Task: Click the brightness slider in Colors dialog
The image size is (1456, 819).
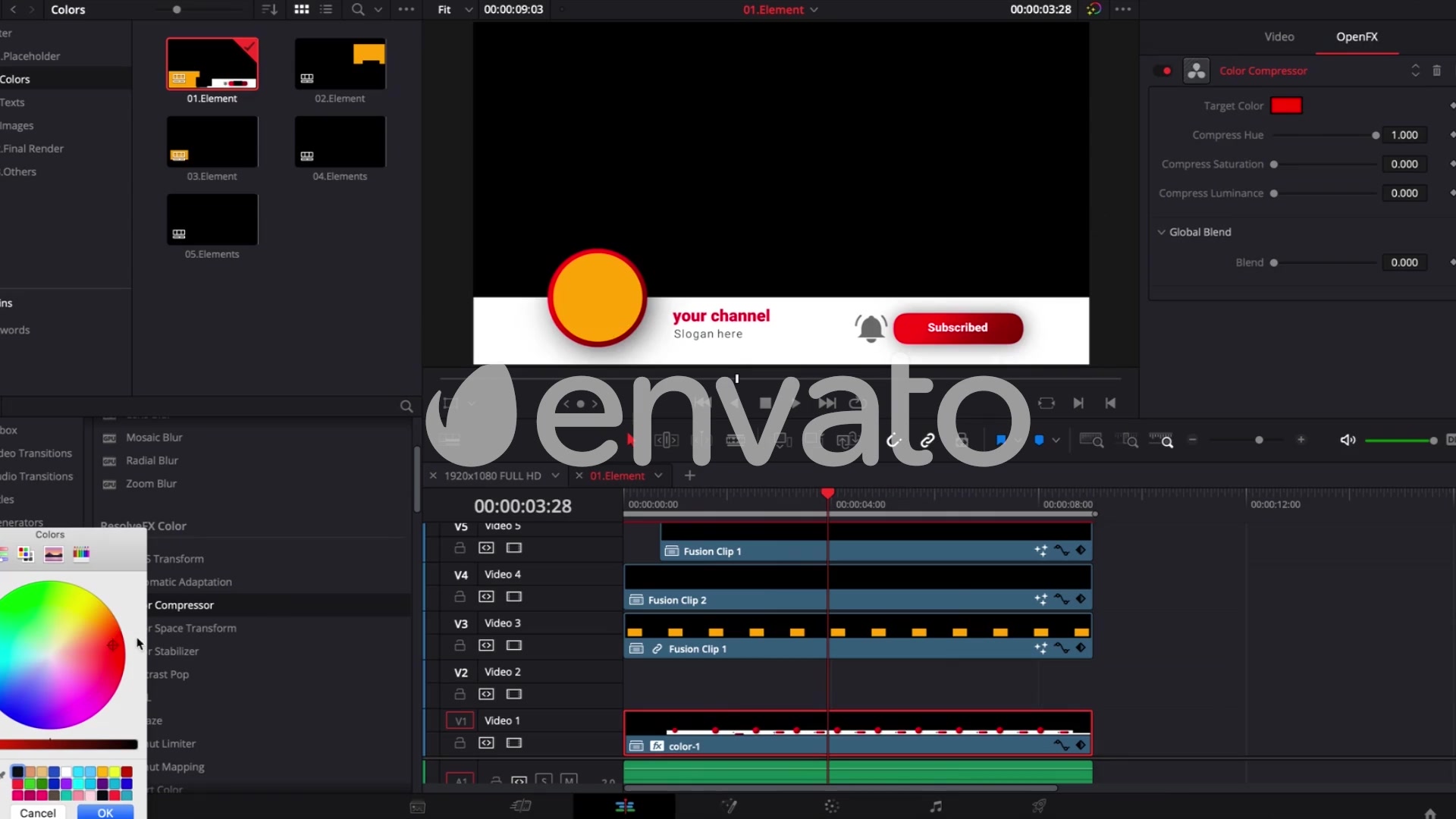Action: 68,745
